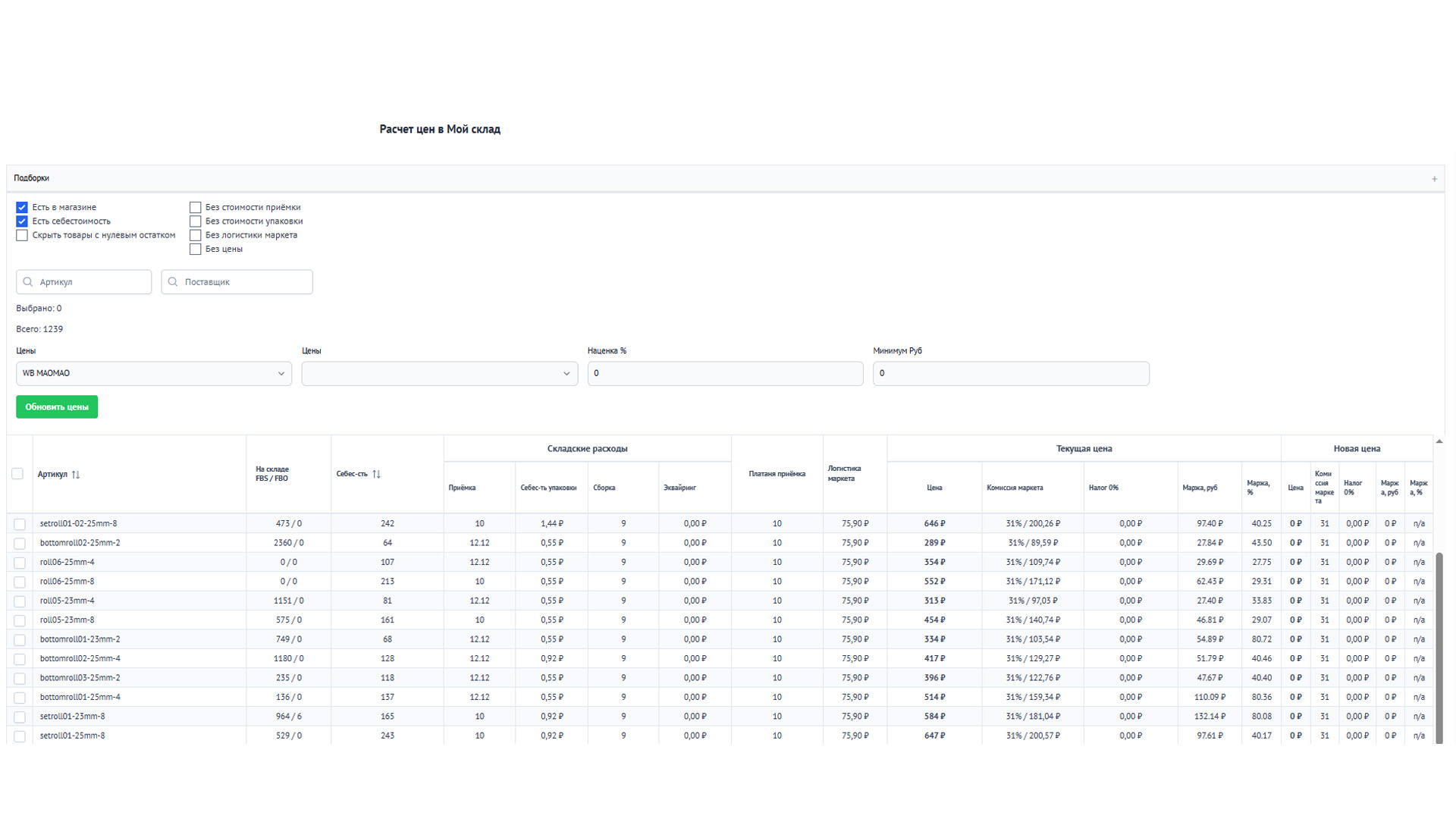Select row roll05-23mm-8 checkbox
The image size is (1456, 819).
click(x=20, y=620)
